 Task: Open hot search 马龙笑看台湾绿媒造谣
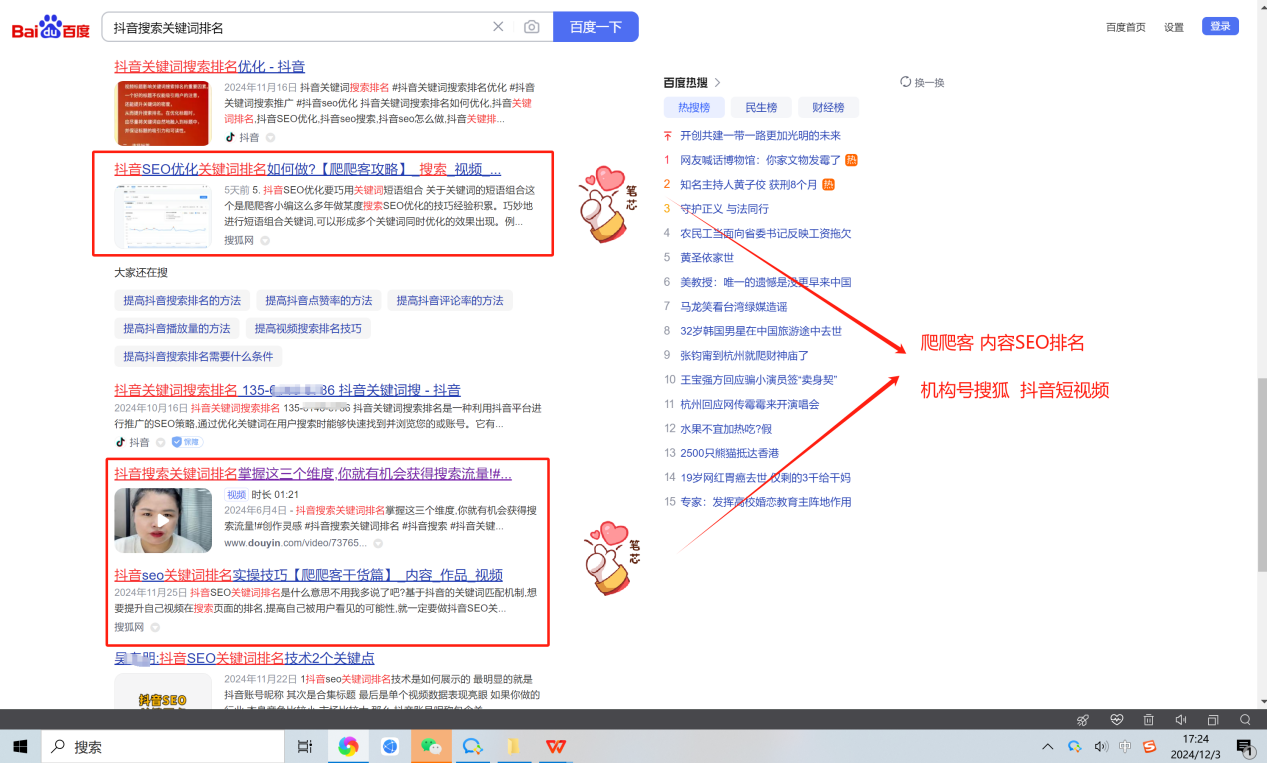tap(733, 306)
